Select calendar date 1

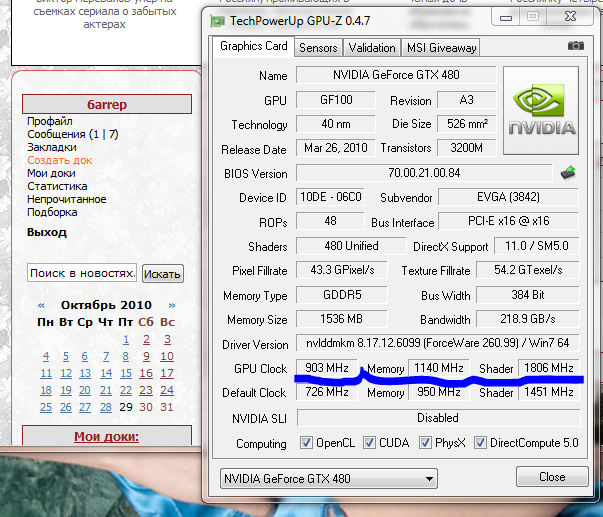(x=126, y=339)
